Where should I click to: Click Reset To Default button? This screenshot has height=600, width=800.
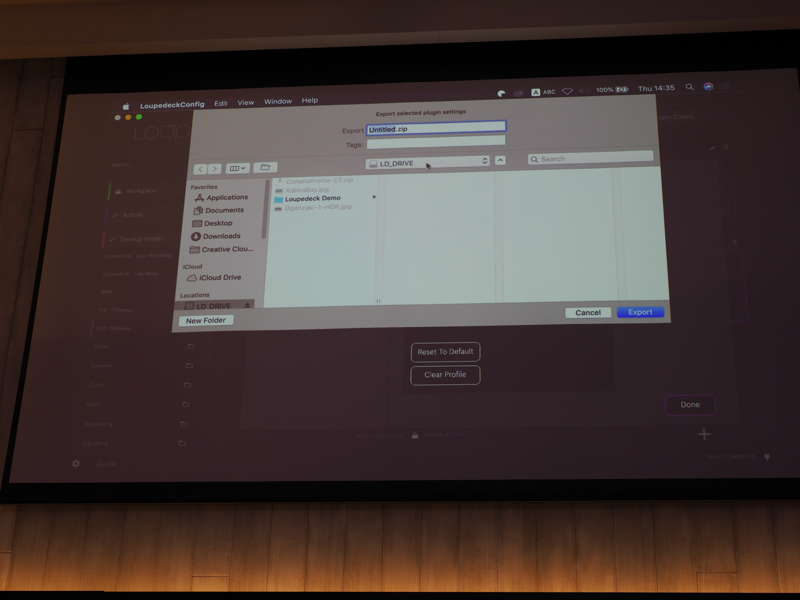pos(445,352)
